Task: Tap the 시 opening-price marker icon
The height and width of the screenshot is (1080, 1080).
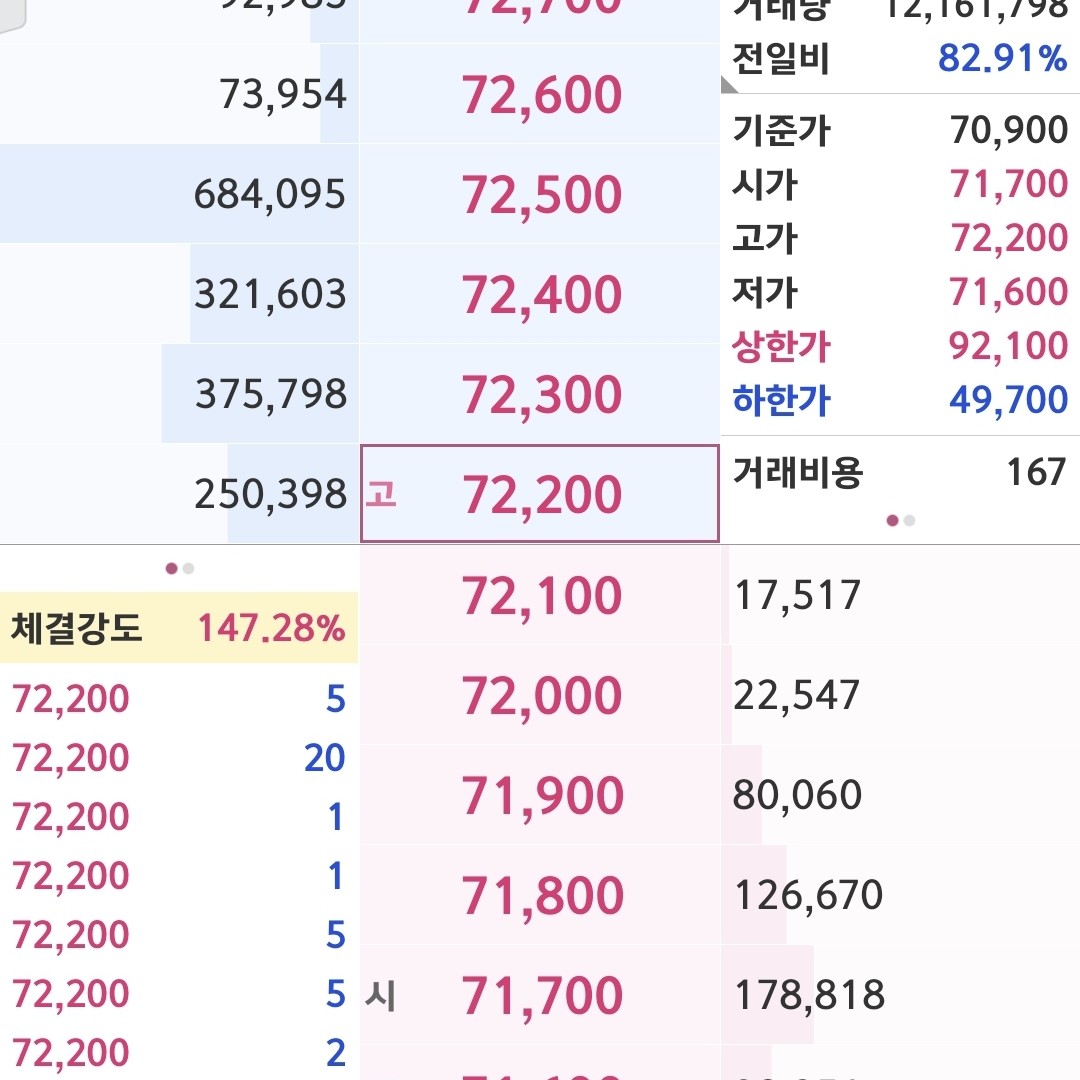Action: (x=381, y=996)
